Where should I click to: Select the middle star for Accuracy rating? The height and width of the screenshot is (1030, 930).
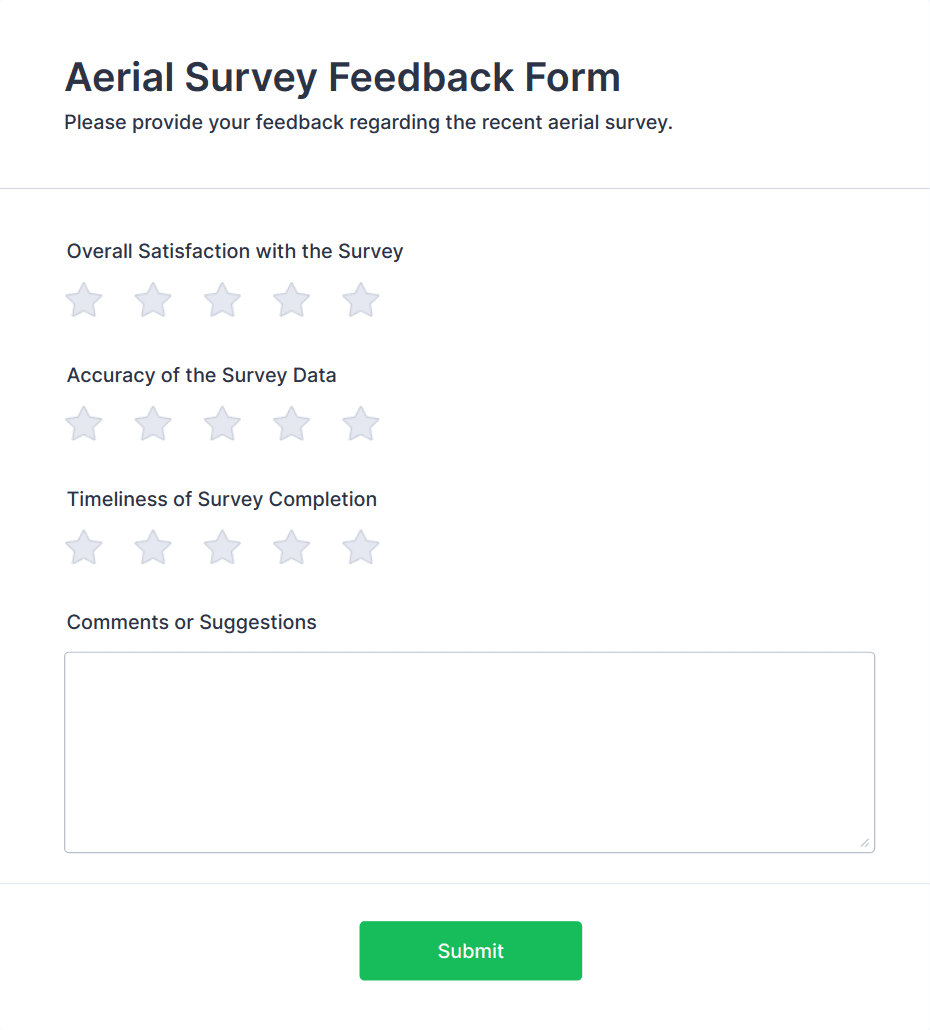coord(222,423)
